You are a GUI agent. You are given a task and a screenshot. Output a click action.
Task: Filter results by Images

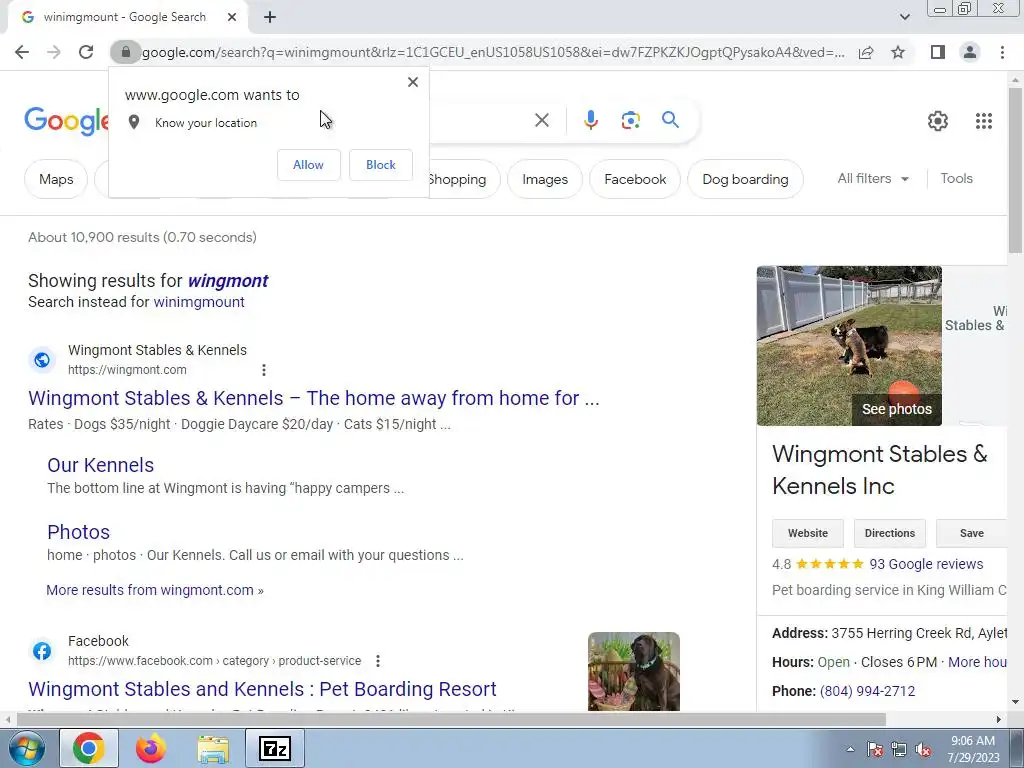click(545, 179)
